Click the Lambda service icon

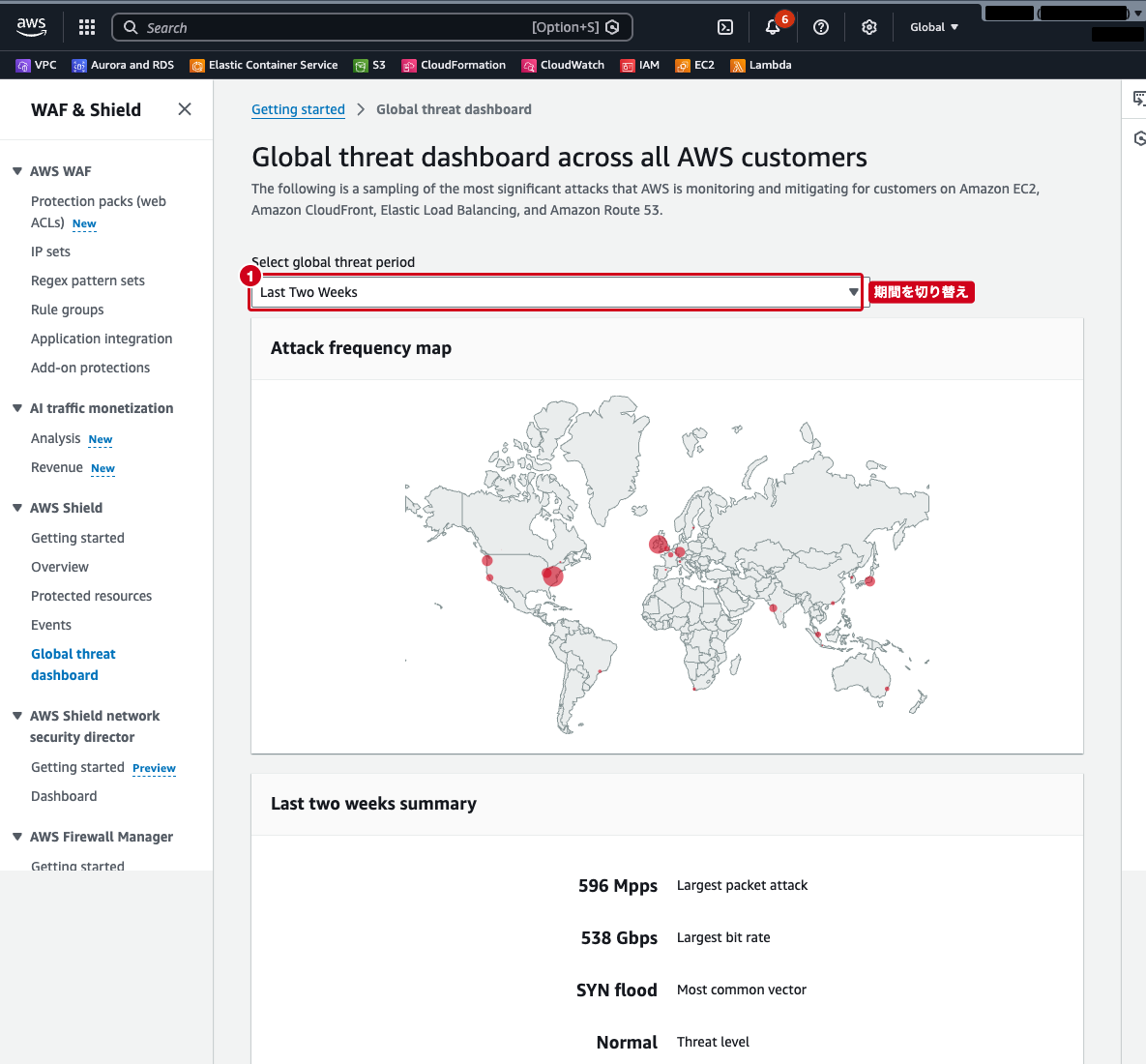738,66
